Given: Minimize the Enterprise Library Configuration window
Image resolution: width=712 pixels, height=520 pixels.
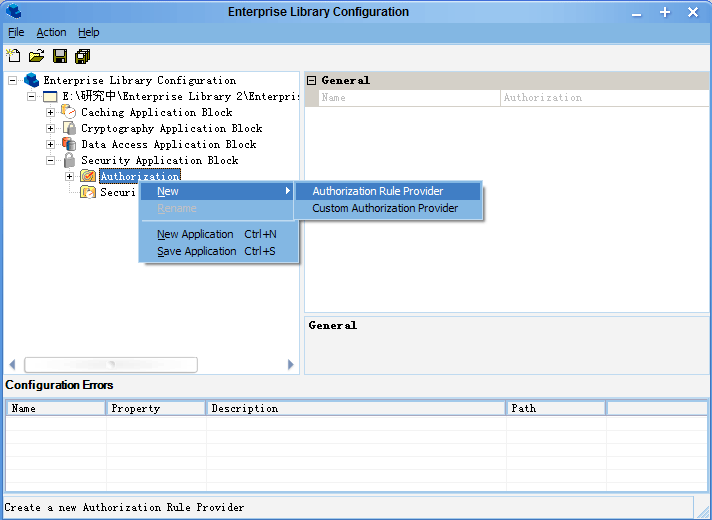Looking at the screenshot, I should click(637, 13).
